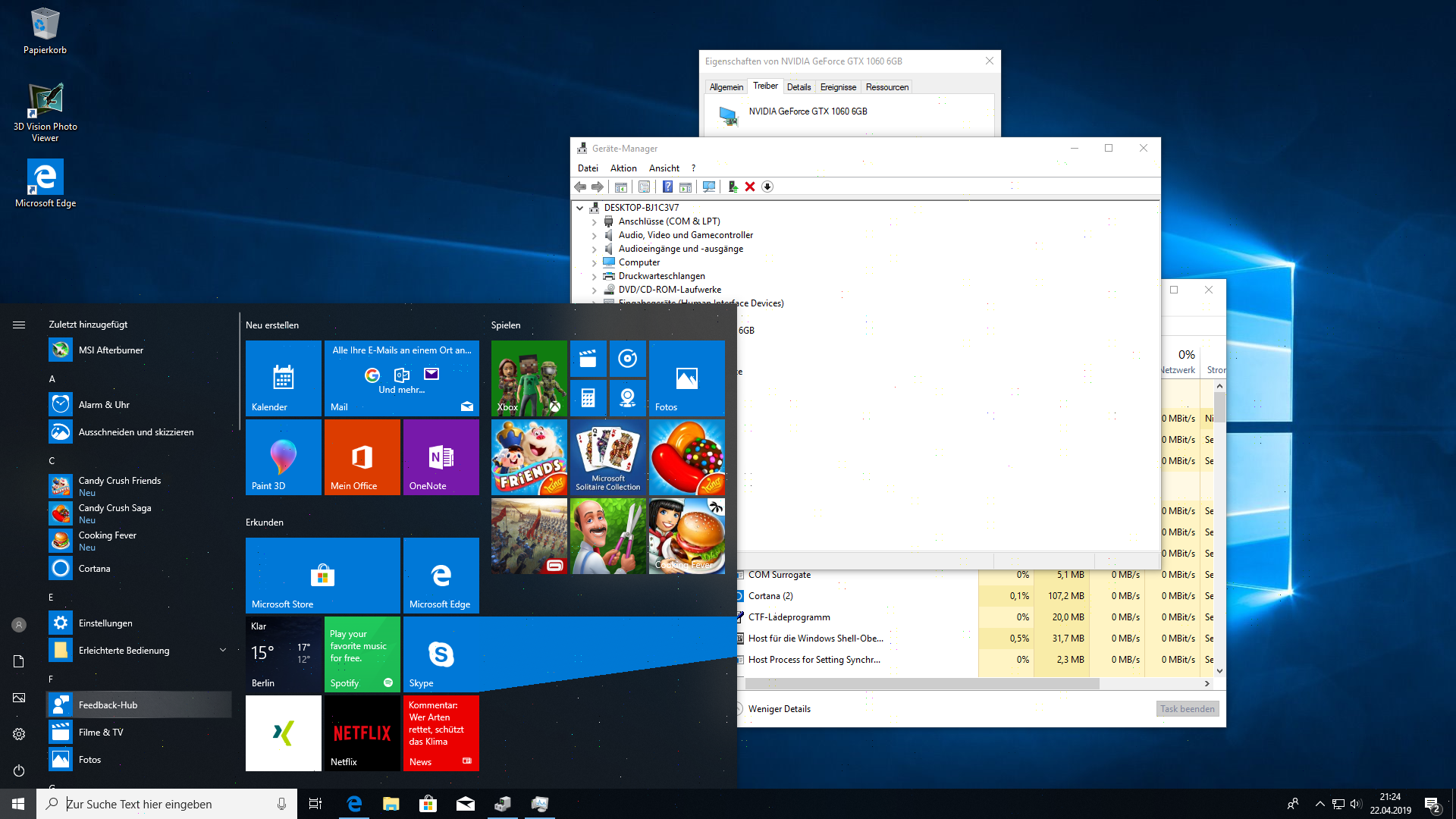The height and width of the screenshot is (819, 1456).
Task: Click the Weniger Details link
Action: click(x=779, y=709)
